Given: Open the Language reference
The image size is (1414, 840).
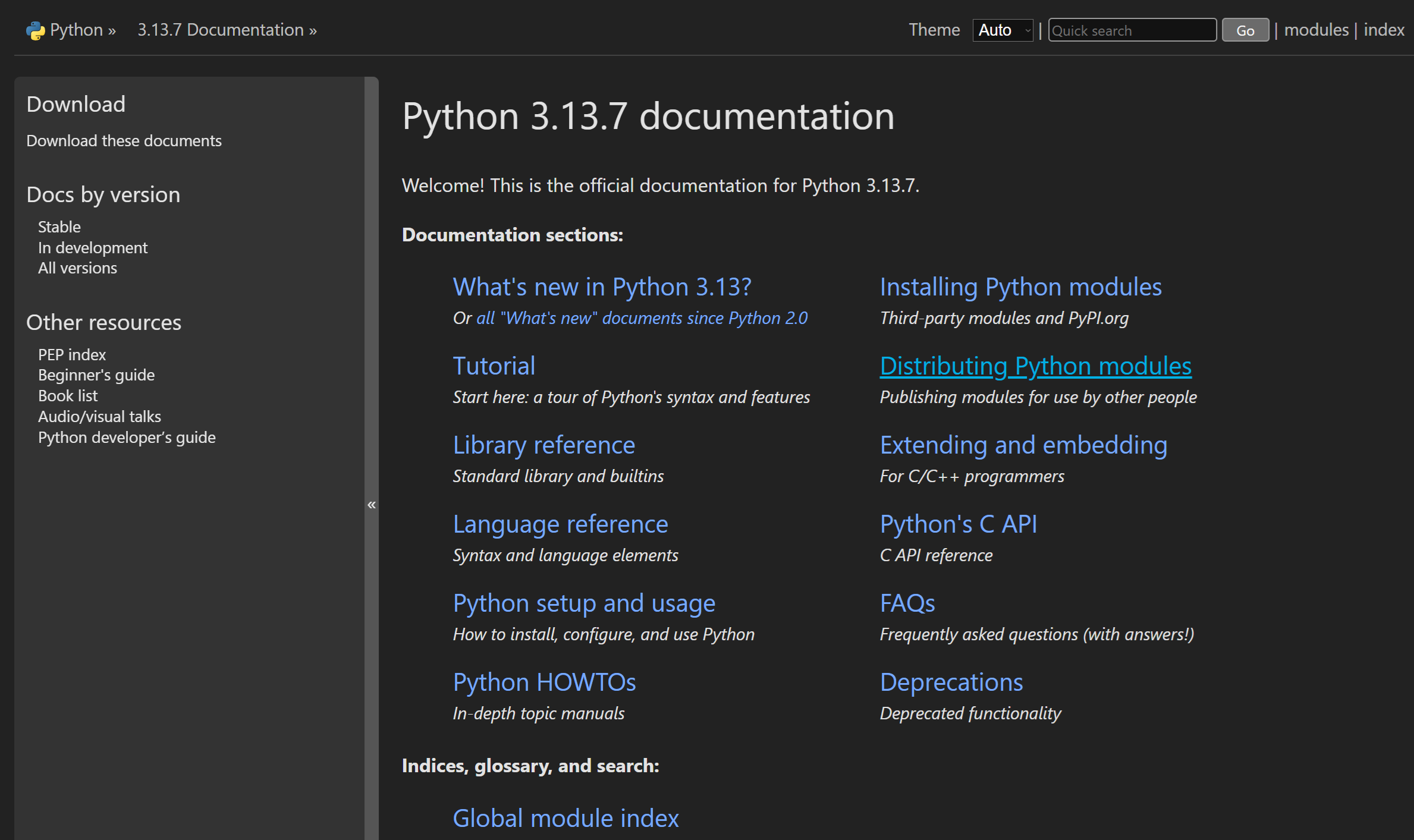Looking at the screenshot, I should pos(560,524).
